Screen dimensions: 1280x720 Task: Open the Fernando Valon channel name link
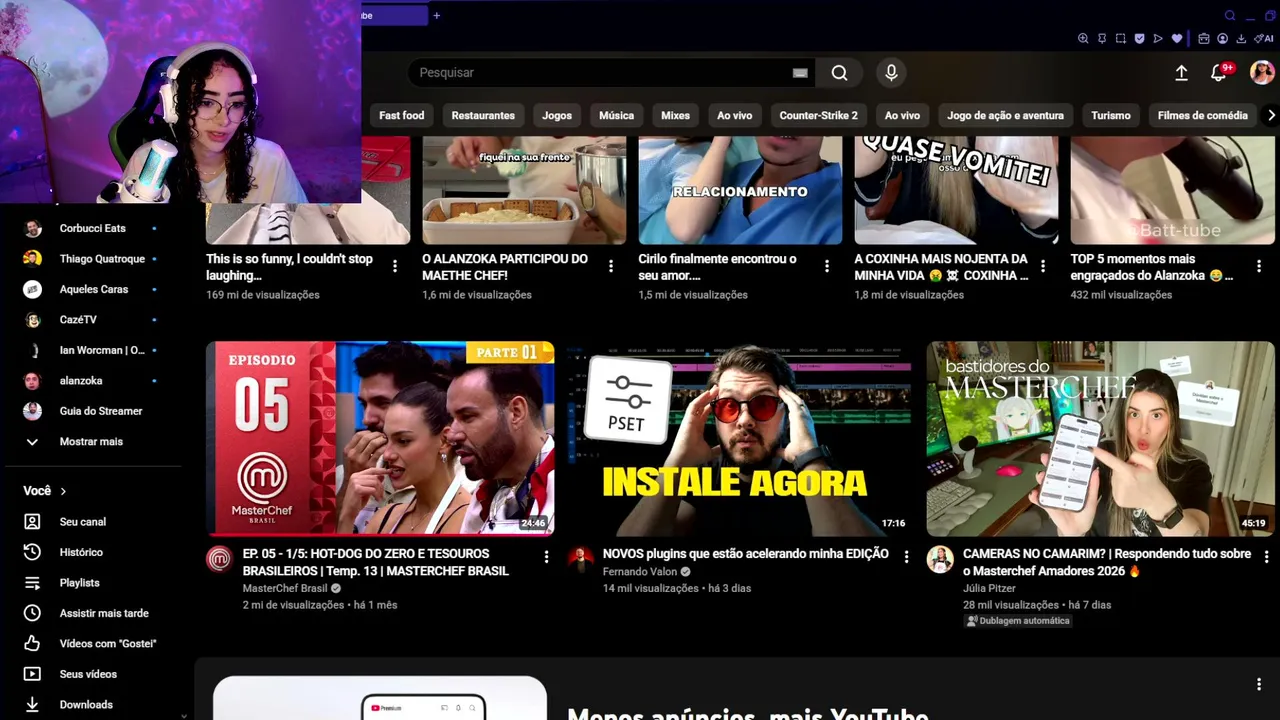[640, 572]
